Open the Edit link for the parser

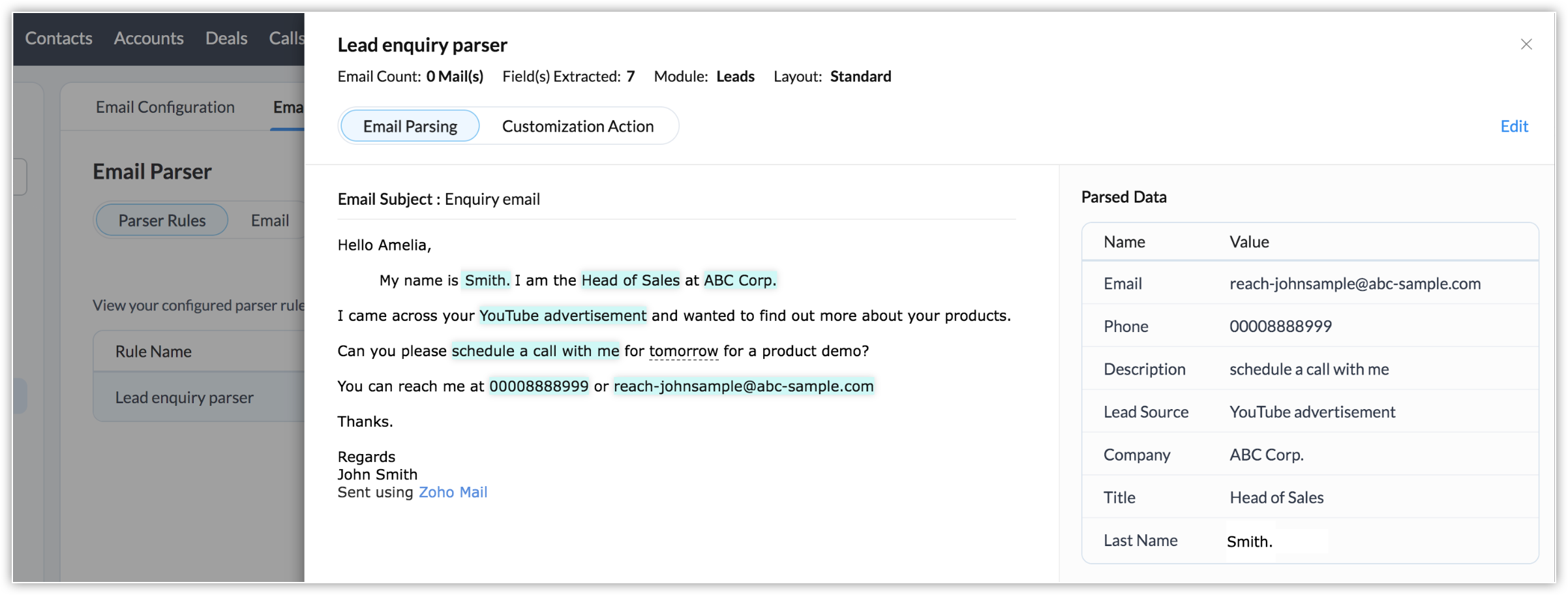tap(1514, 126)
